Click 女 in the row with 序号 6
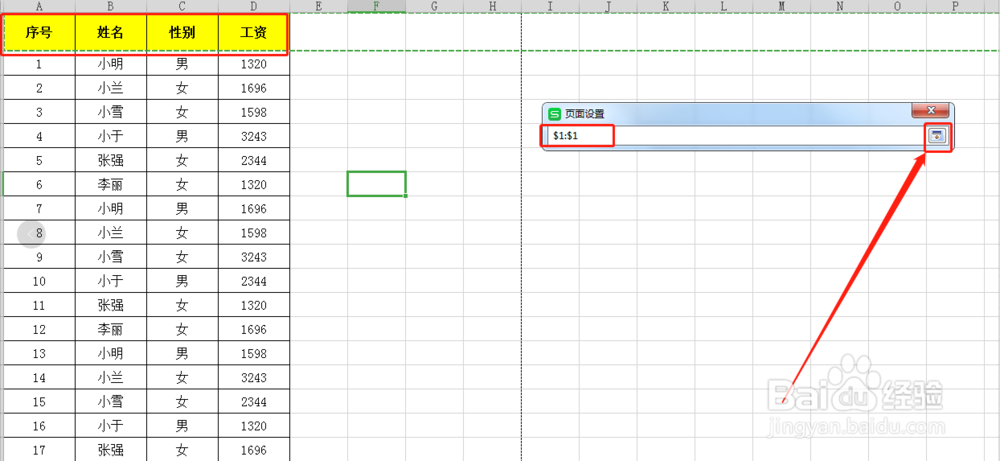The width and height of the screenshot is (1000, 461). (x=182, y=185)
